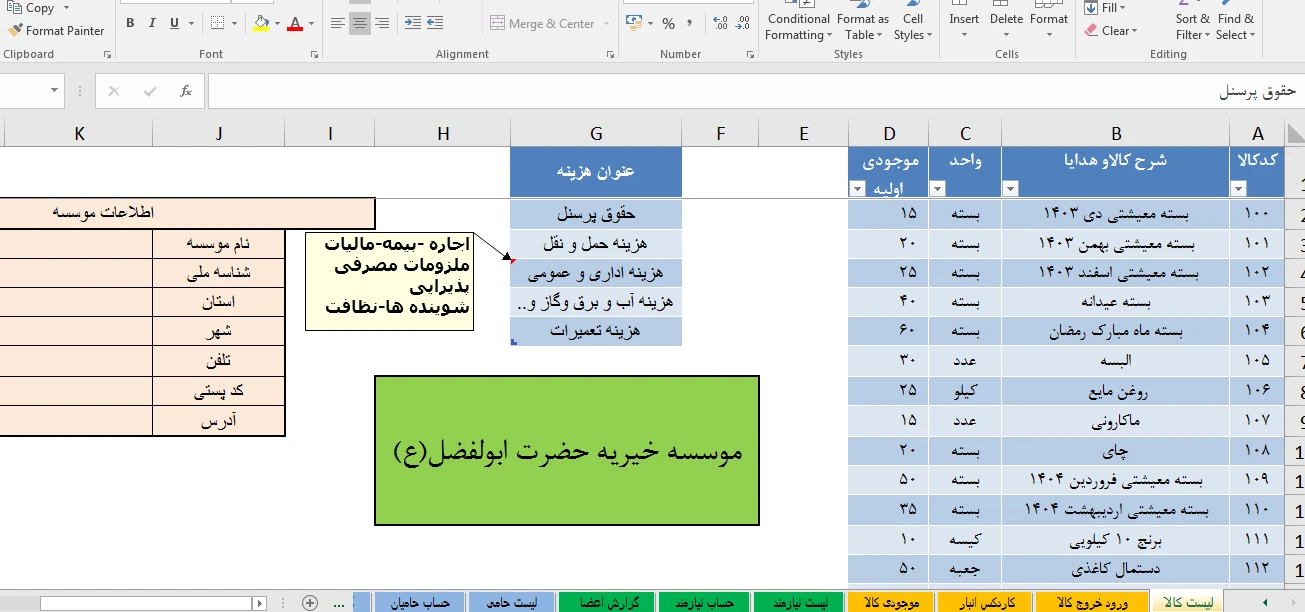Select the هزینه تعمیرات cell
This screenshot has width=1305, height=612.
596,330
